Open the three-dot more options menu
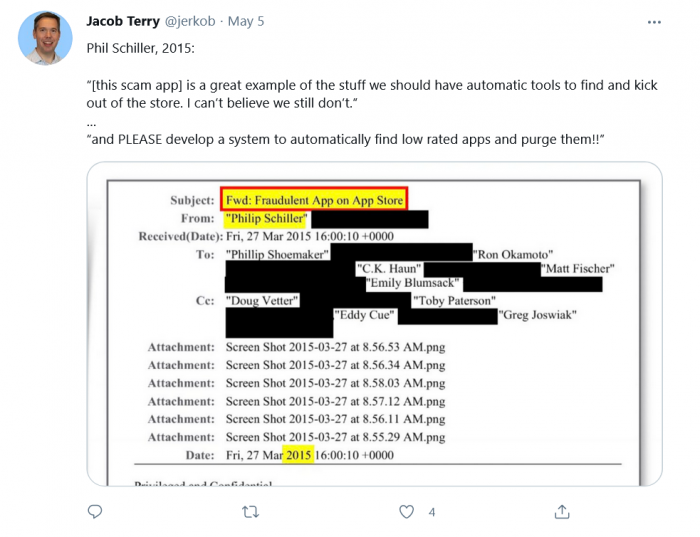700x537 pixels. point(654,21)
